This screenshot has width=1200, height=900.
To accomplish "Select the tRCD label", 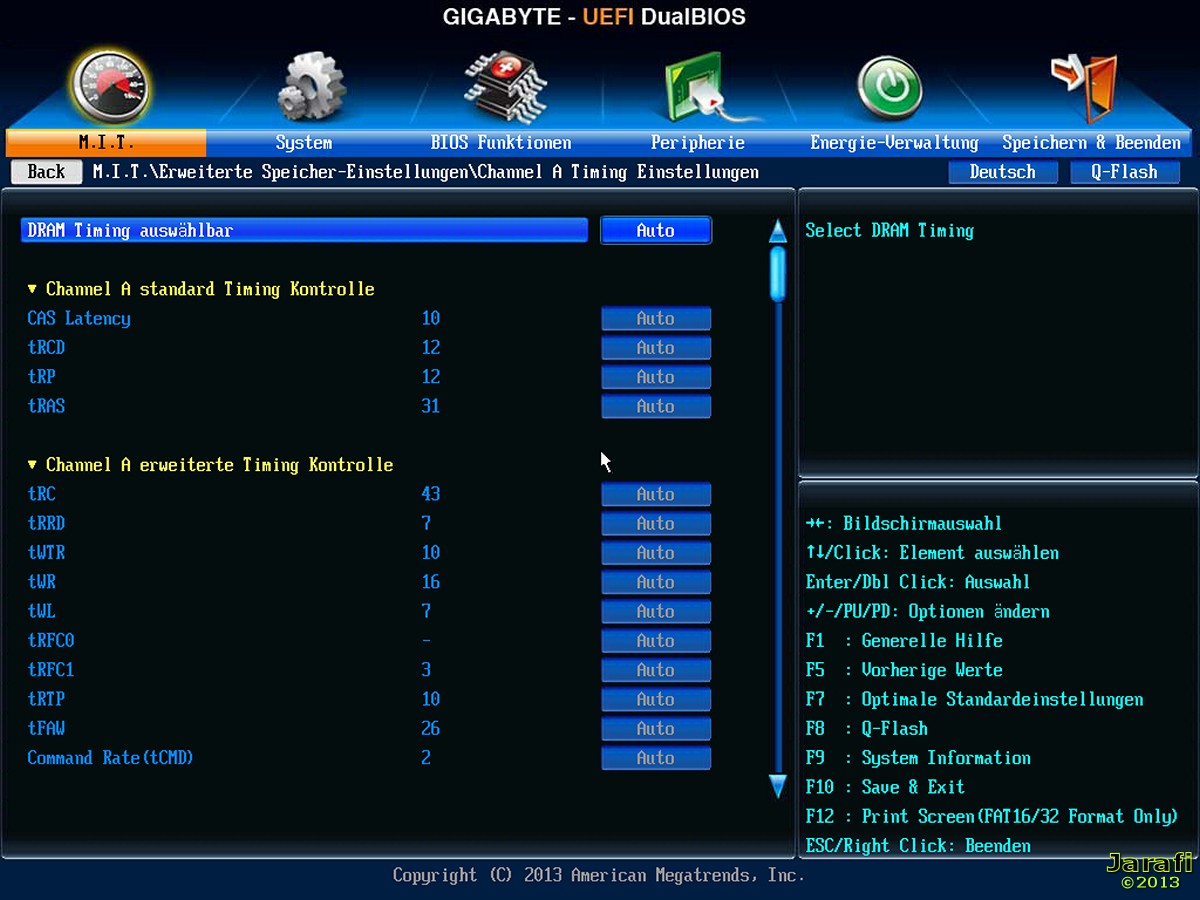I will pos(46,348).
